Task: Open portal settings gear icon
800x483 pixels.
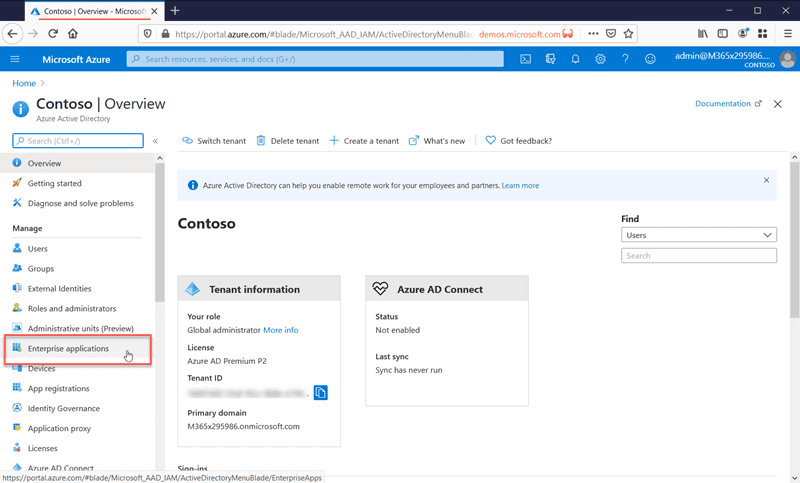Action: coord(600,60)
